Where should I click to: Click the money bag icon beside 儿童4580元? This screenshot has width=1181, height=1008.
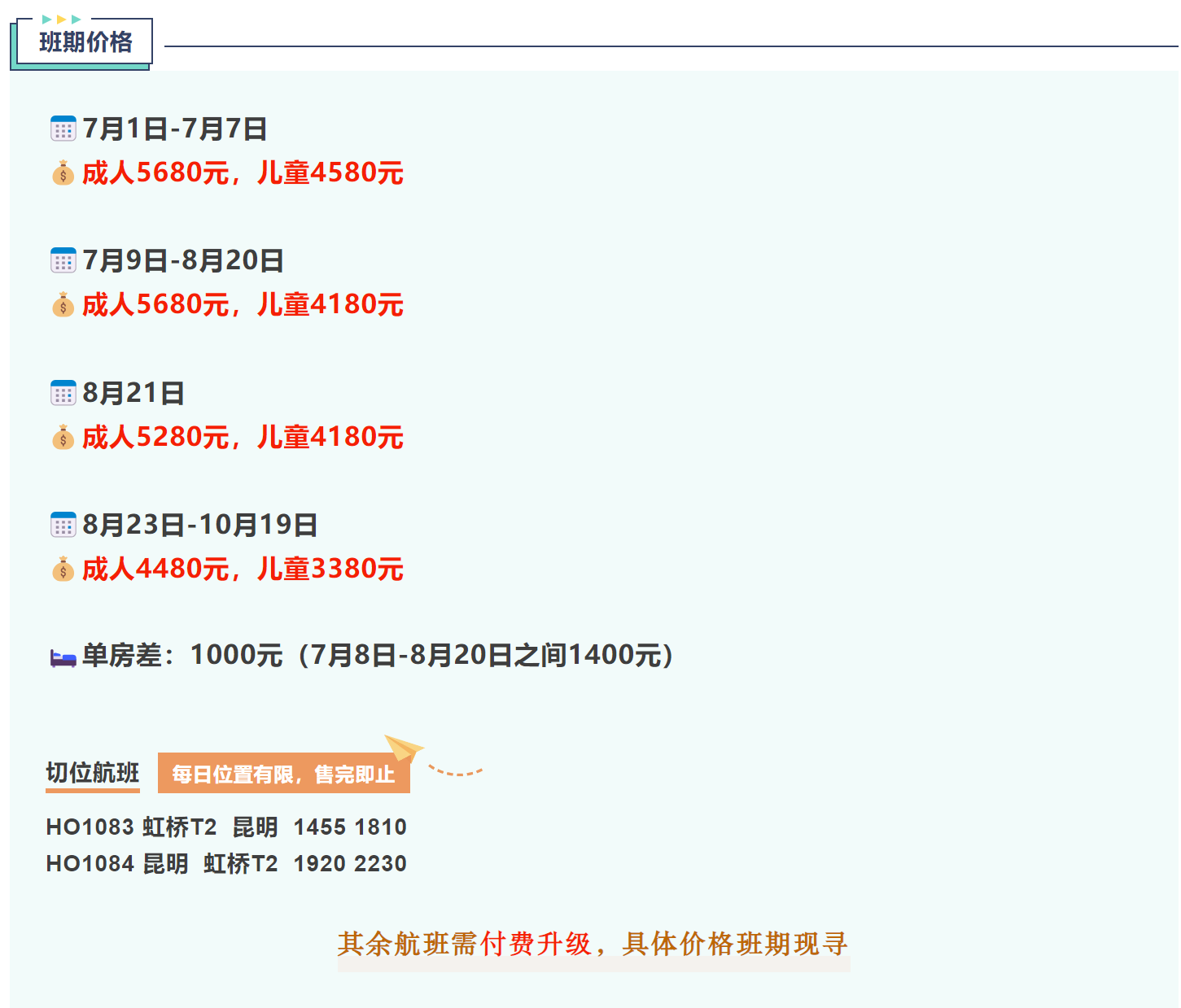(63, 173)
